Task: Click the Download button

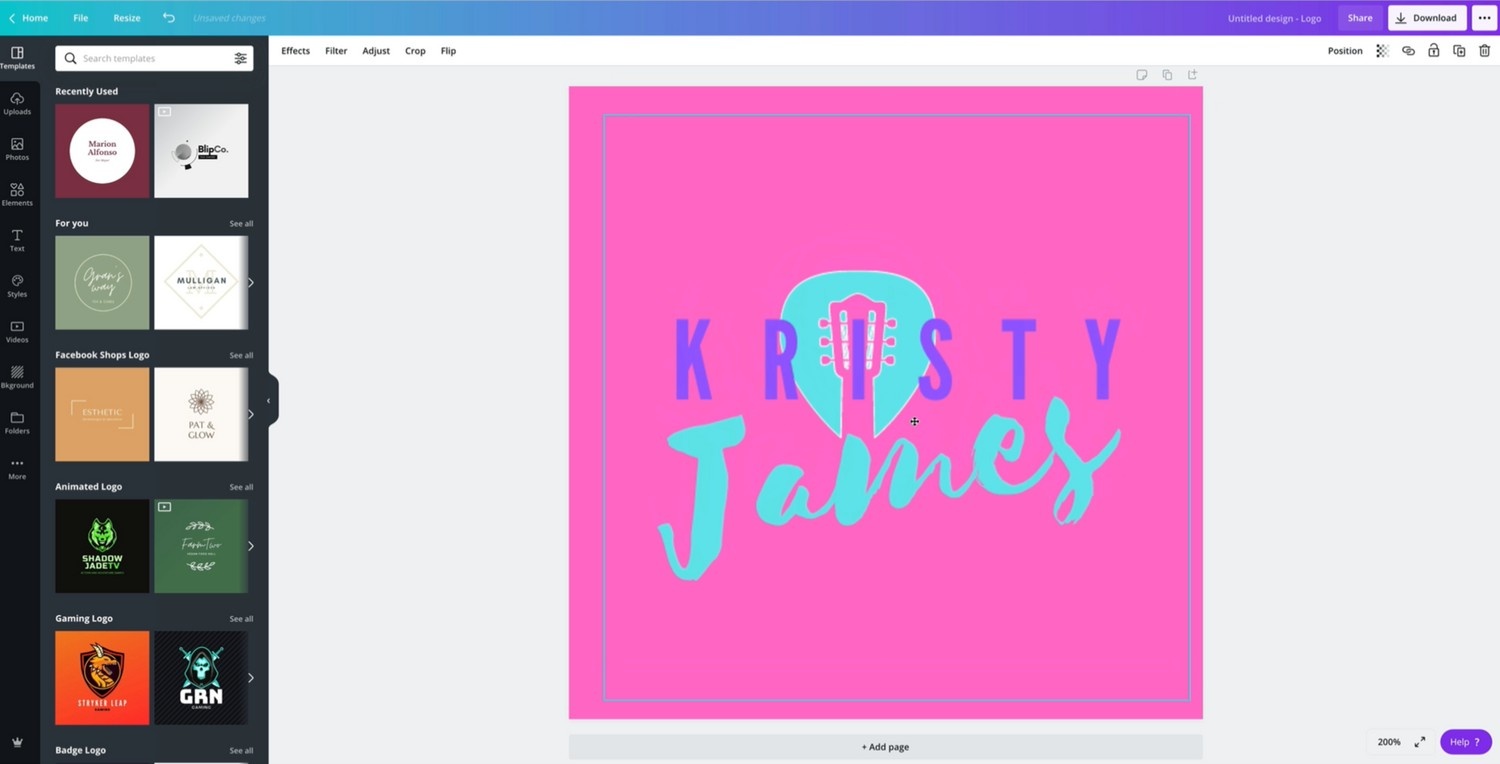Action: (1427, 18)
